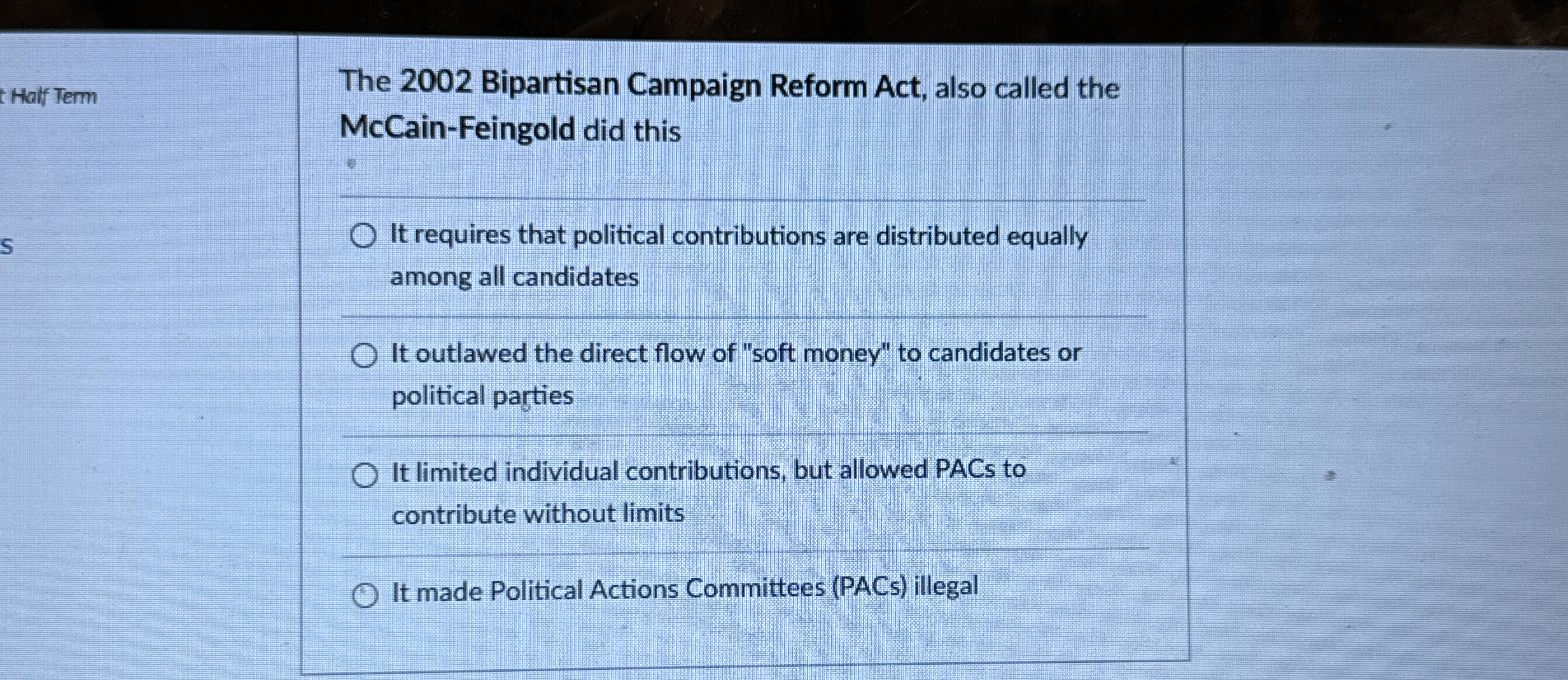
Task: Select the radio button for equal distribution answer
Action: [363, 236]
